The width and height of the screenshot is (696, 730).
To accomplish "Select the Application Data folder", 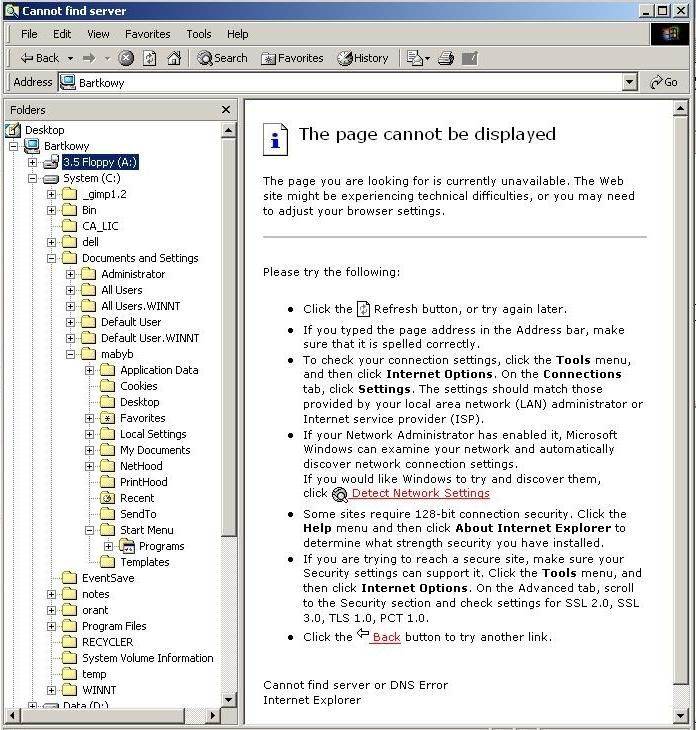I will click(x=159, y=370).
